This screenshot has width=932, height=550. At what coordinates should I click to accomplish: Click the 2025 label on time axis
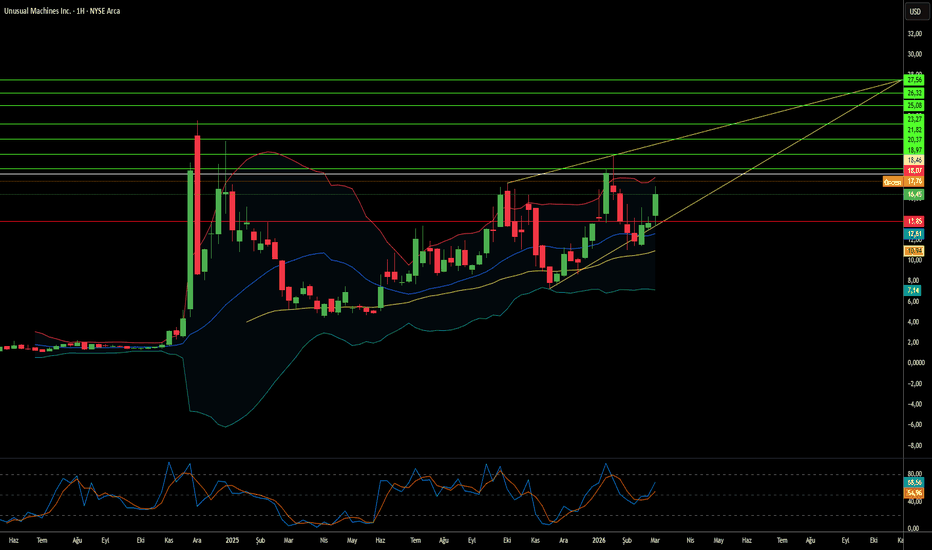pos(230,540)
